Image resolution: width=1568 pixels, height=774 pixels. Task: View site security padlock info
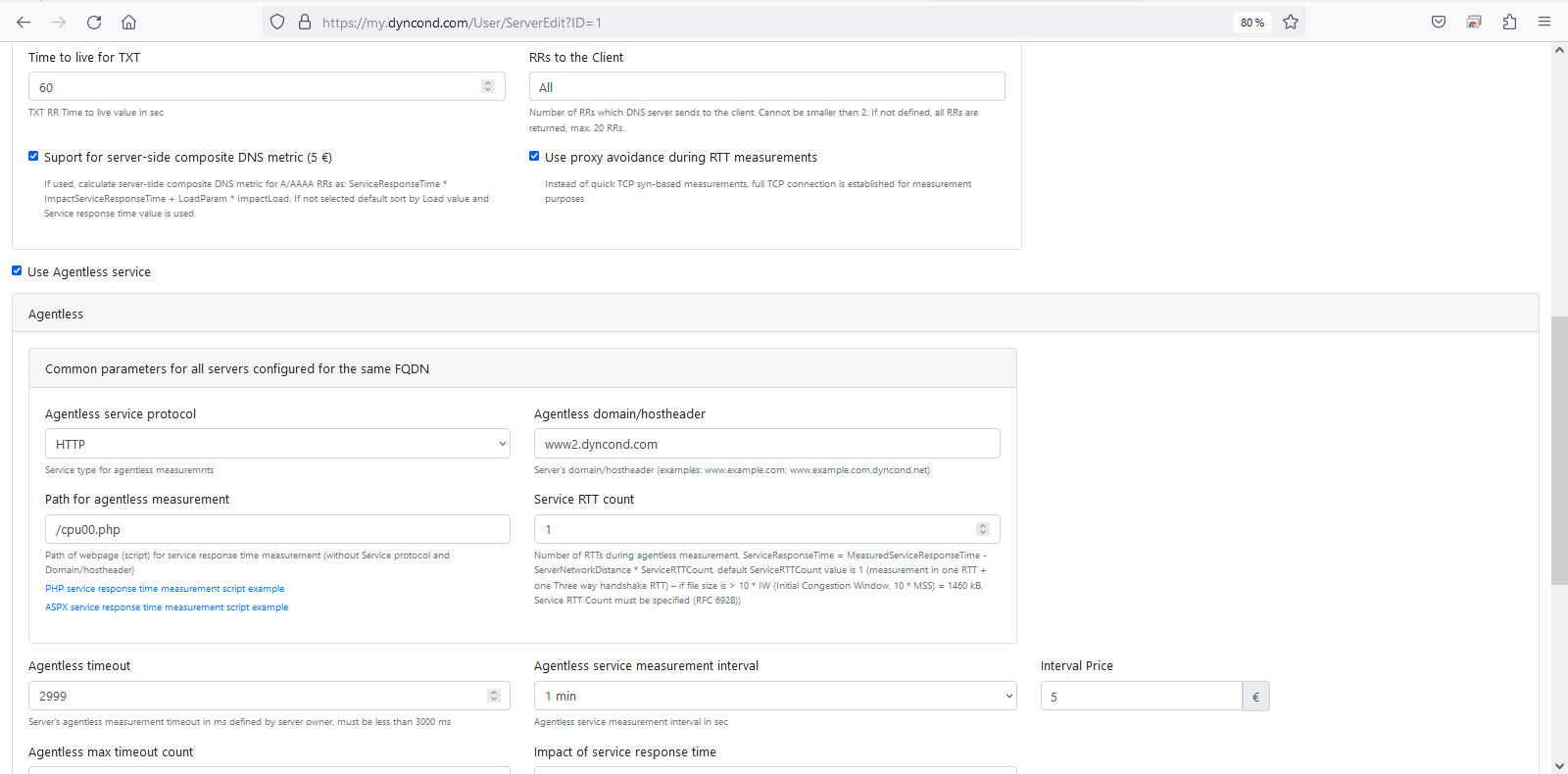click(x=305, y=22)
